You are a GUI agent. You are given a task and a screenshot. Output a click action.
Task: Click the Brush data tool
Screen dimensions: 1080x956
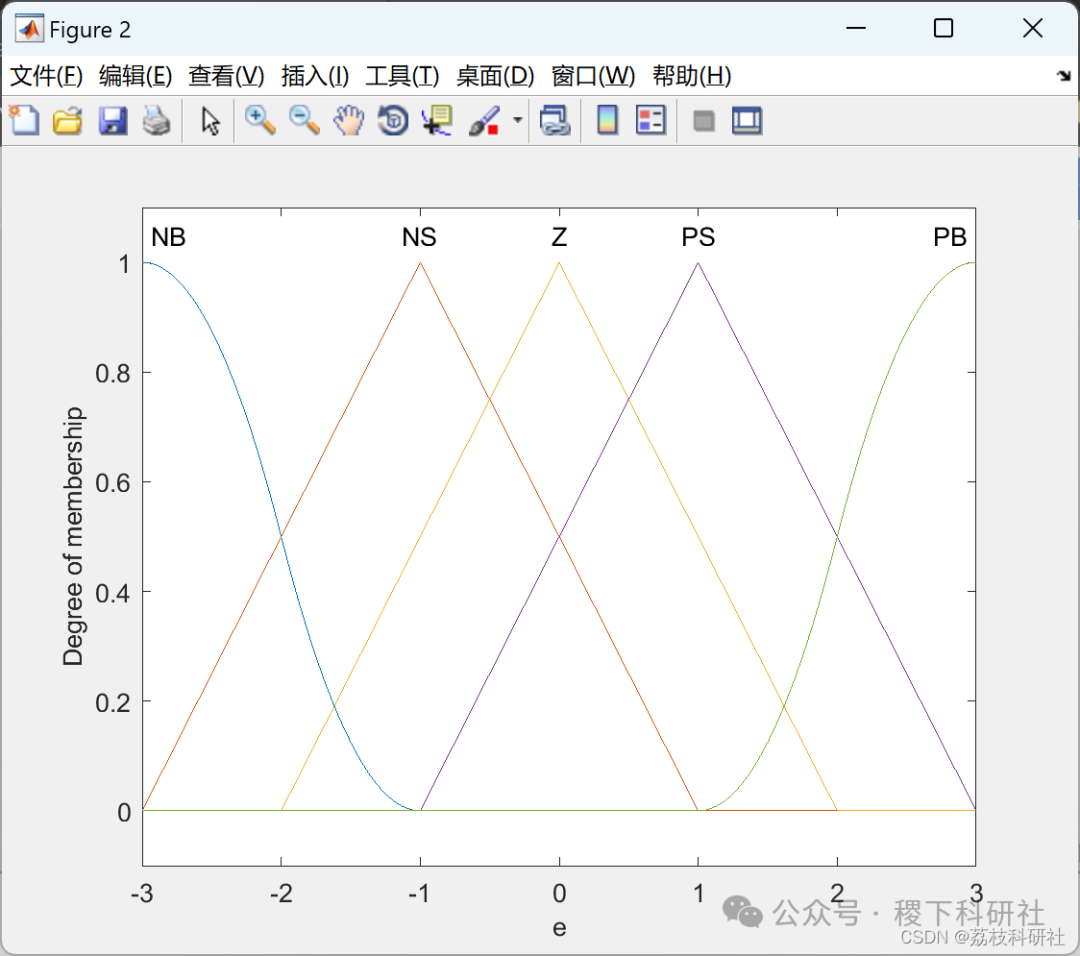tap(484, 121)
